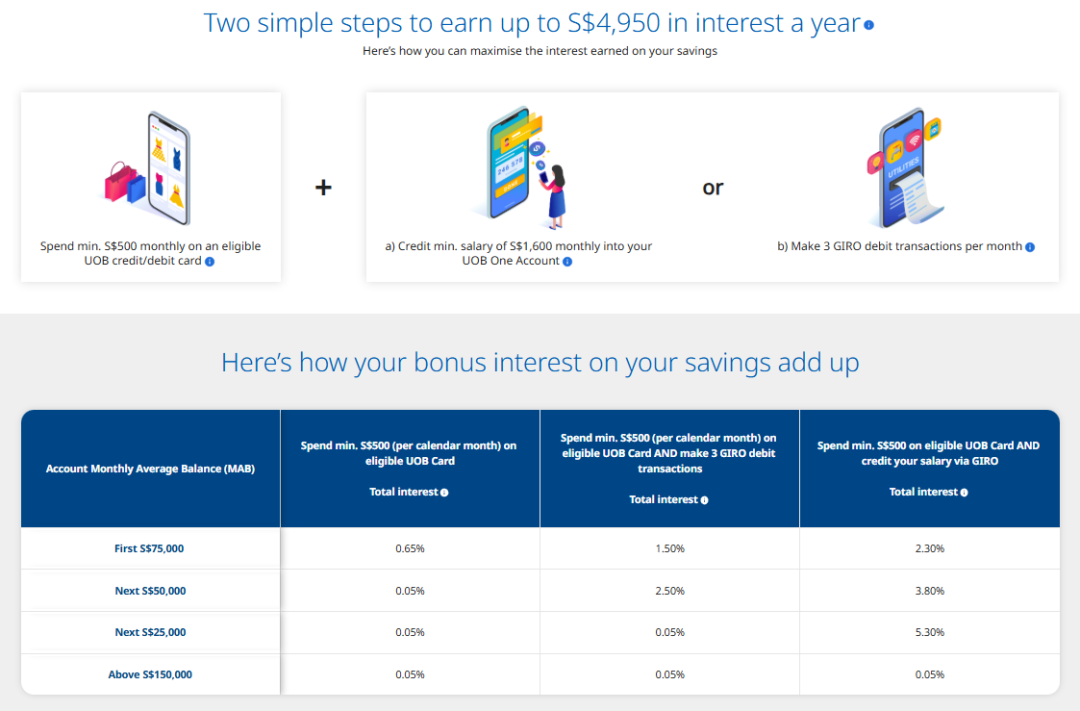Click 'Next S$25,000' row label
Screen dimensions: 1080x711
click(x=150, y=632)
